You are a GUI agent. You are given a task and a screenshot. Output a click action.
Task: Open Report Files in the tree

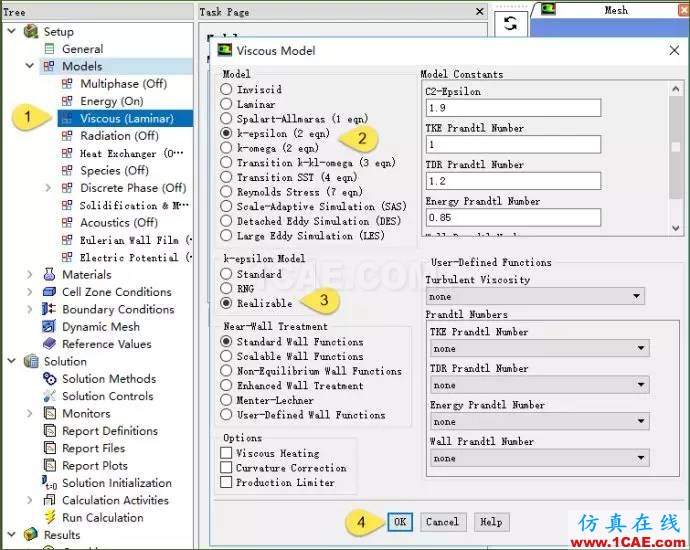click(x=93, y=448)
